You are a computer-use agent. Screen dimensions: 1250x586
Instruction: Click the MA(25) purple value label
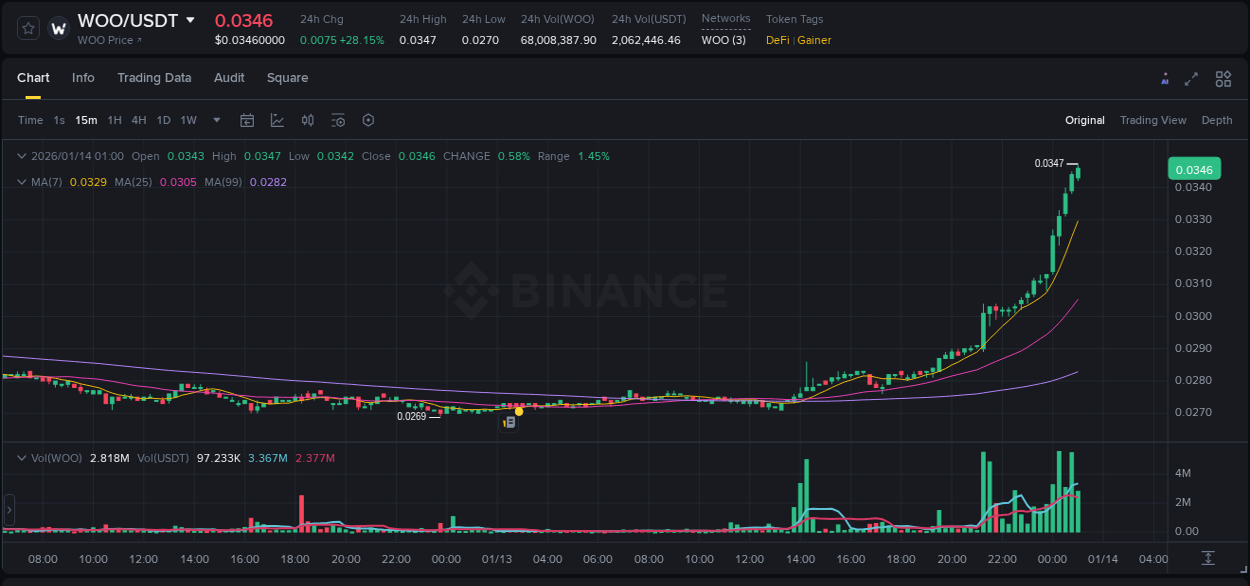click(x=179, y=182)
